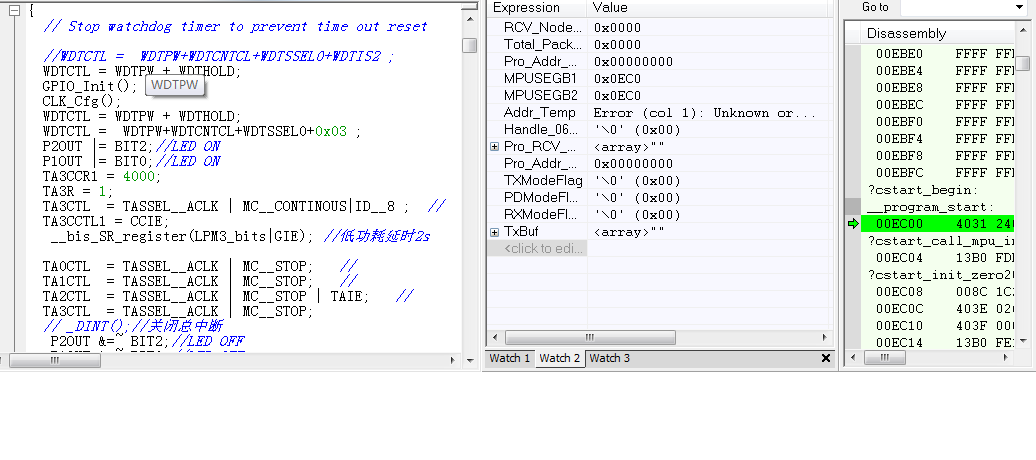Click the TxBuf expression name
The width and height of the screenshot is (1036, 460).
coord(522,232)
